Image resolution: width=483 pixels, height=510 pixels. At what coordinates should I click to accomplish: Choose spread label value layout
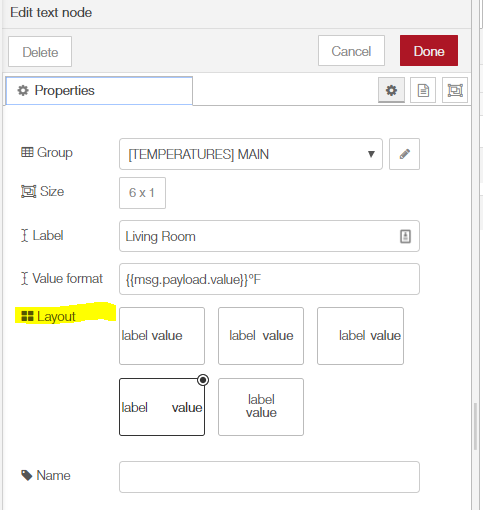coord(162,407)
